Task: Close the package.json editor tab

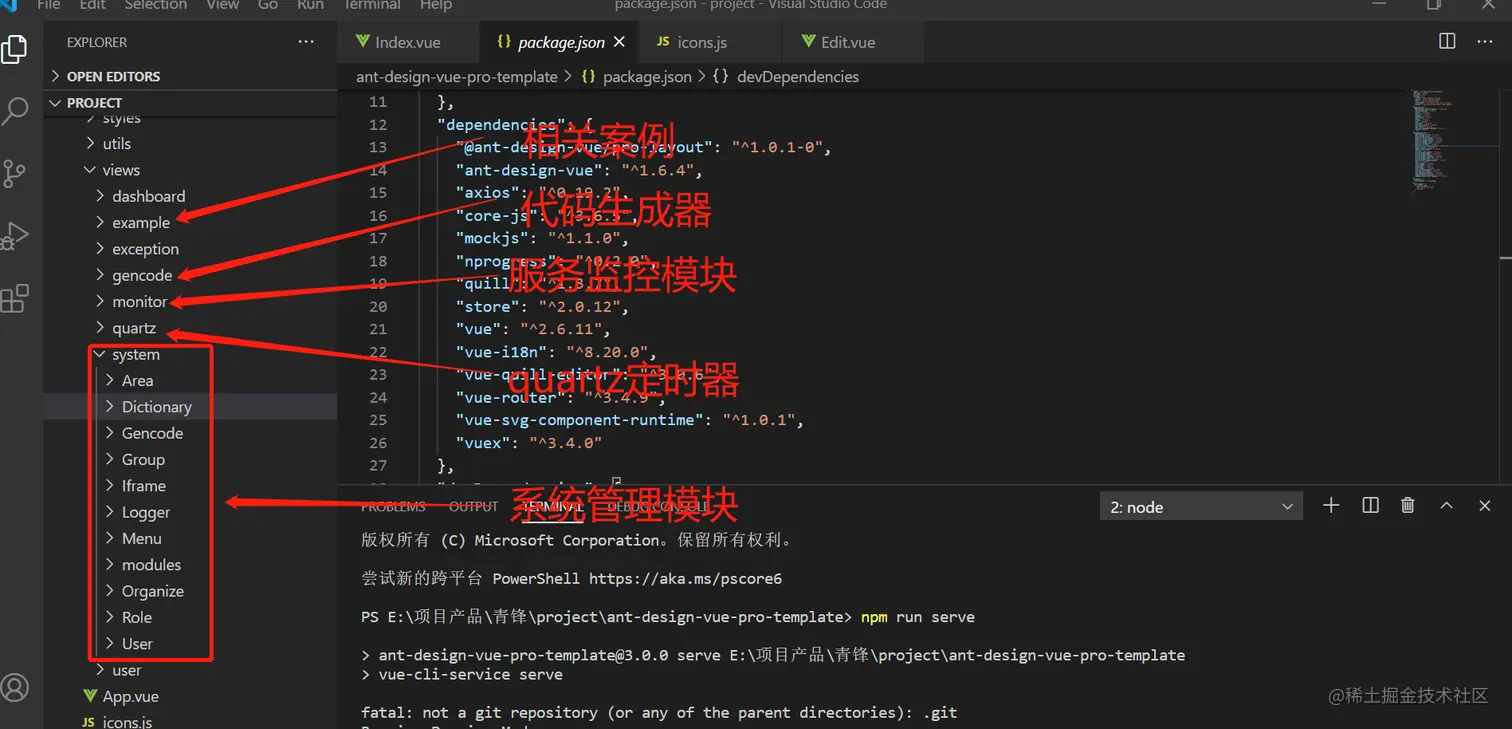Action: (x=619, y=42)
